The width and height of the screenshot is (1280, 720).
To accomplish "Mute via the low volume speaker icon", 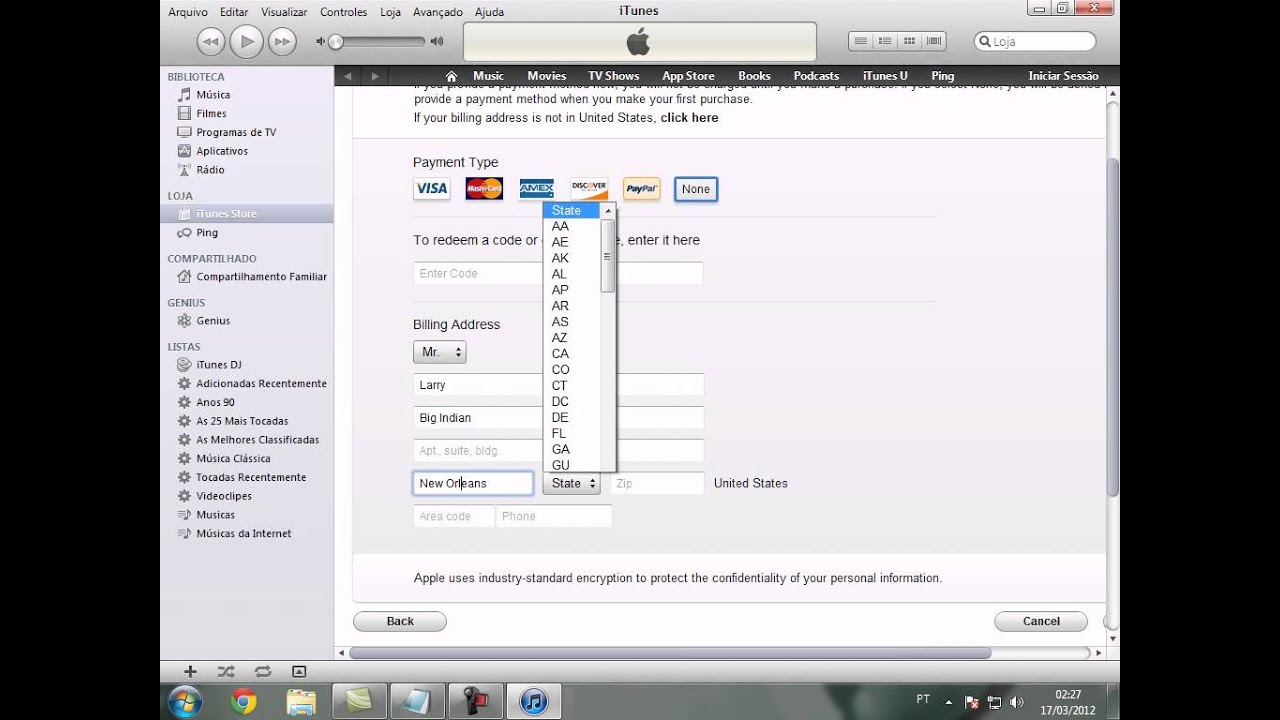I will (x=321, y=41).
